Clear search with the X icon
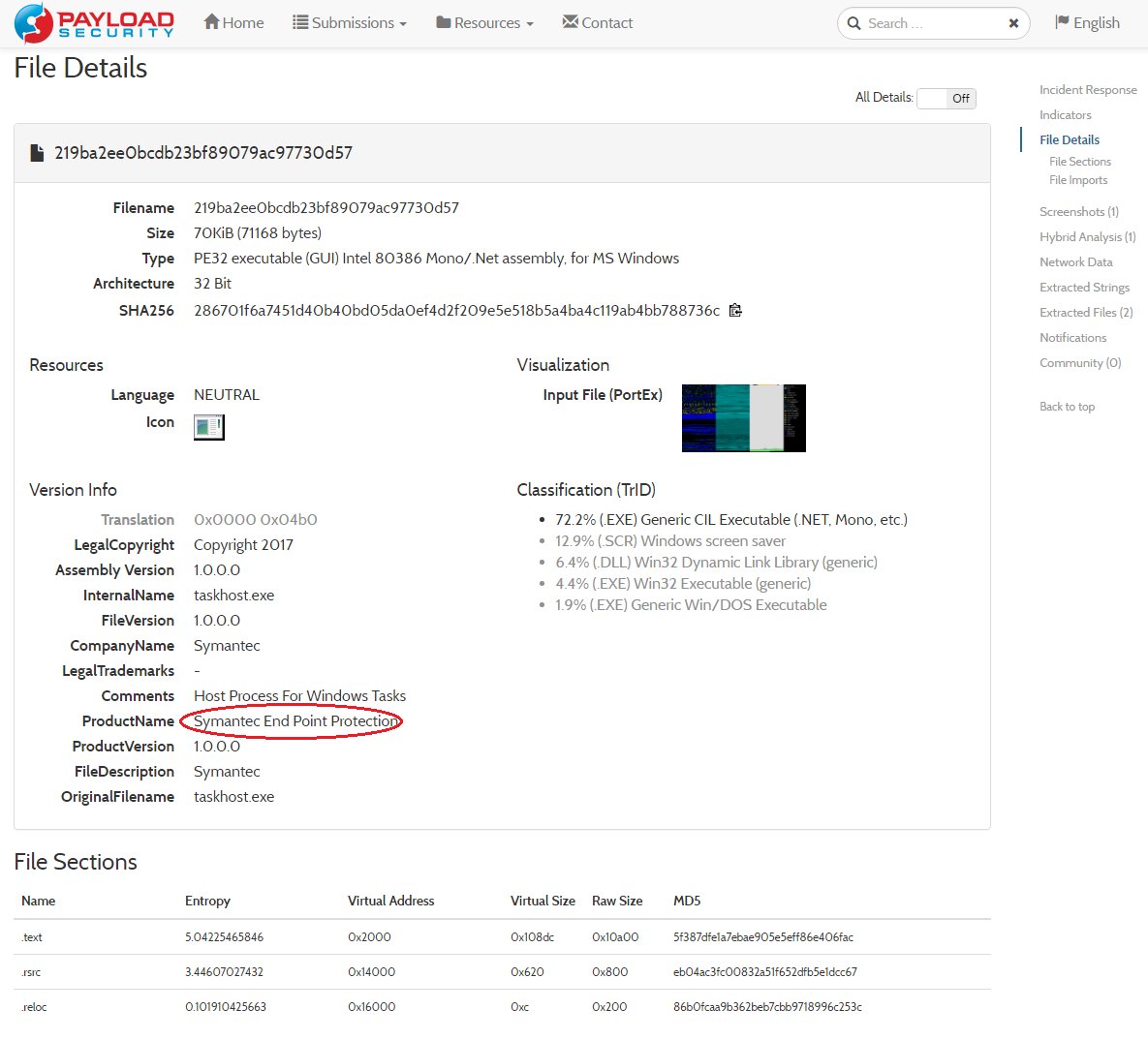1148x1040 pixels. (1014, 23)
